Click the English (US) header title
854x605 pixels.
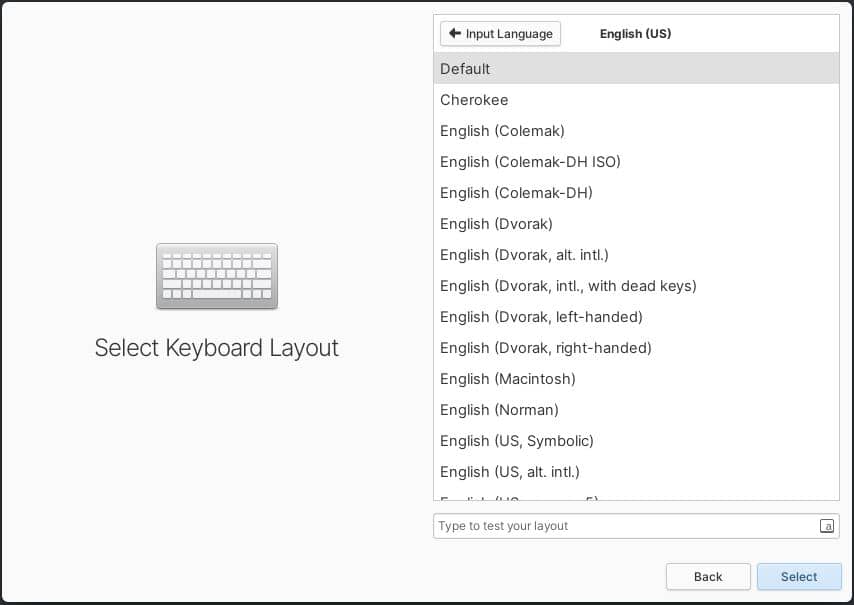635,34
